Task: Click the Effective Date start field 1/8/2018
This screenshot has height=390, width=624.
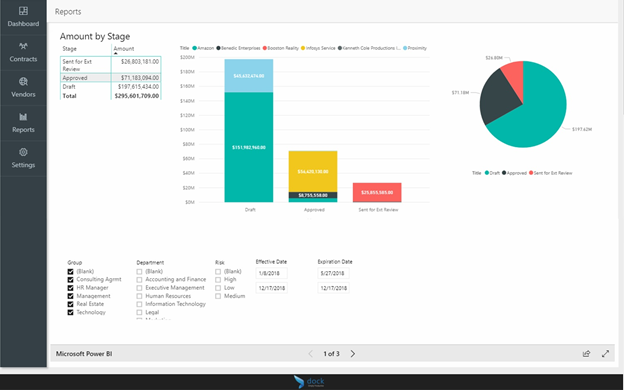Action: [x=271, y=273]
